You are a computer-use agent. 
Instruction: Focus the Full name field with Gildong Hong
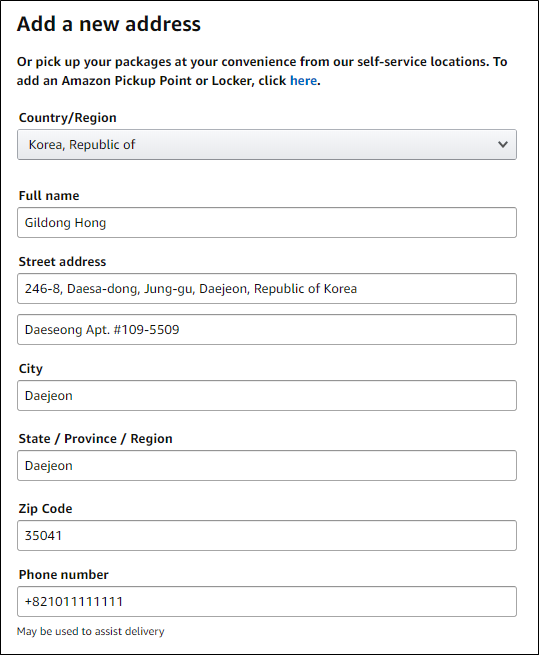click(x=267, y=223)
